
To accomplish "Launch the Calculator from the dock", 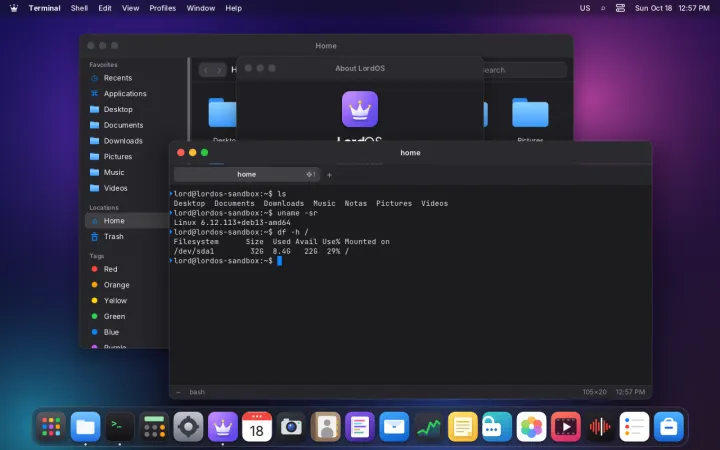I will pos(154,427).
